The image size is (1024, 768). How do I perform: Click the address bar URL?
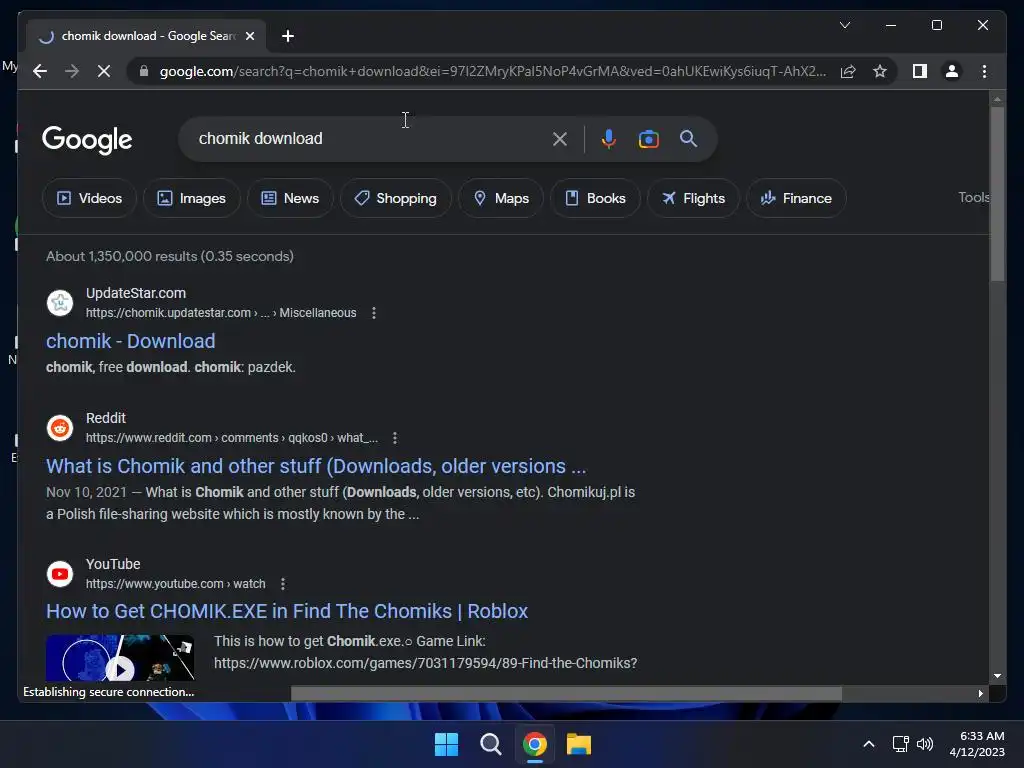coord(492,71)
